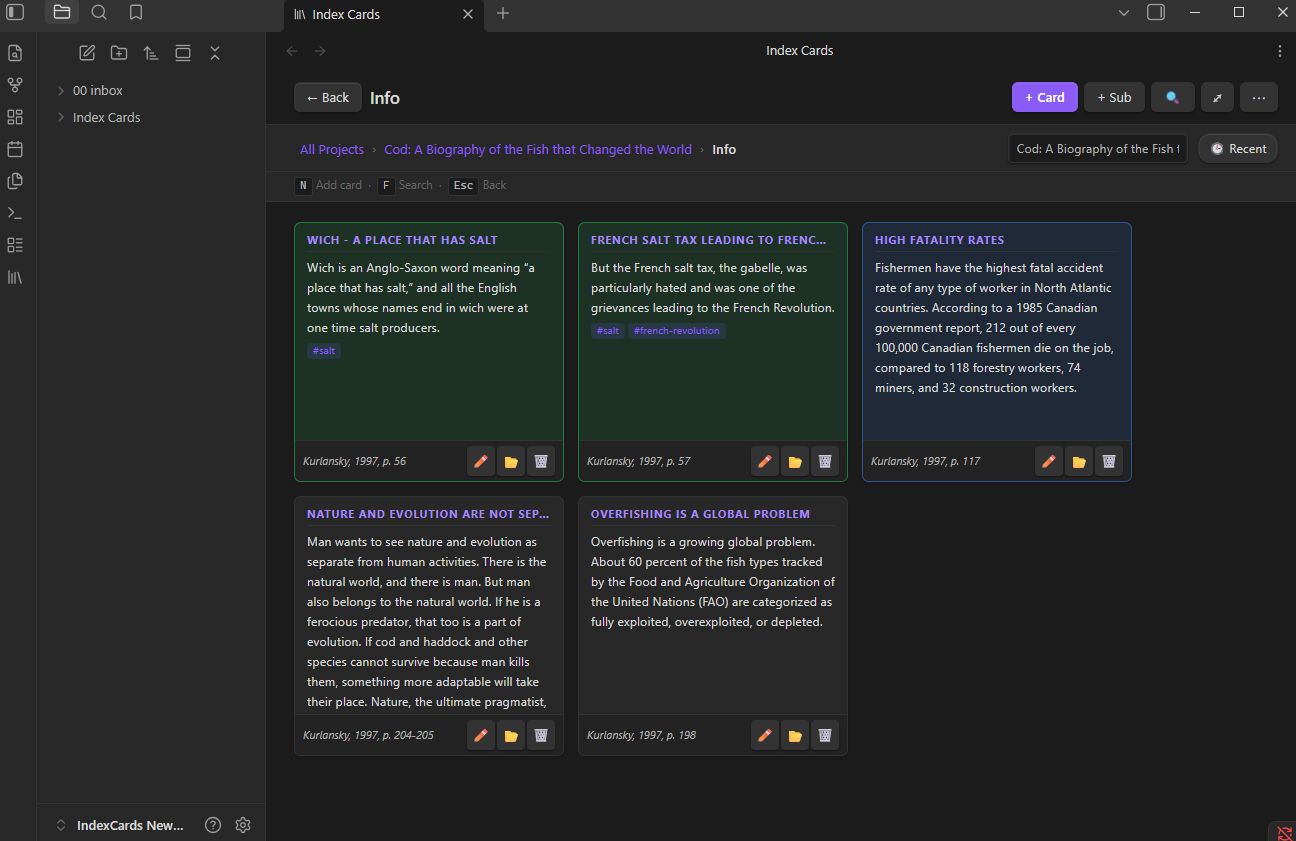Select the Nature and Evolution card title
The image size is (1296, 841).
(x=428, y=514)
